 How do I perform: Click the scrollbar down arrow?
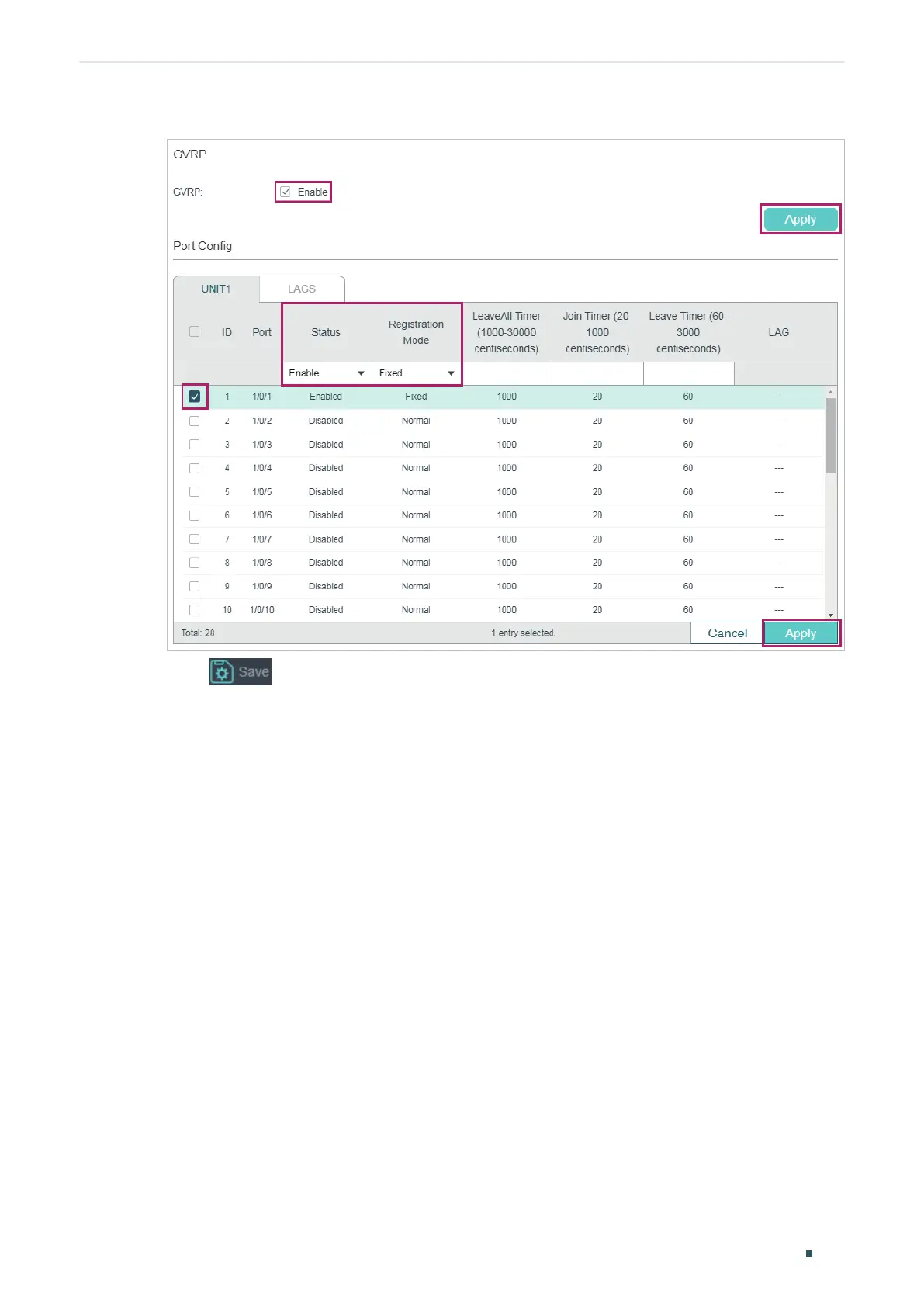[x=831, y=615]
